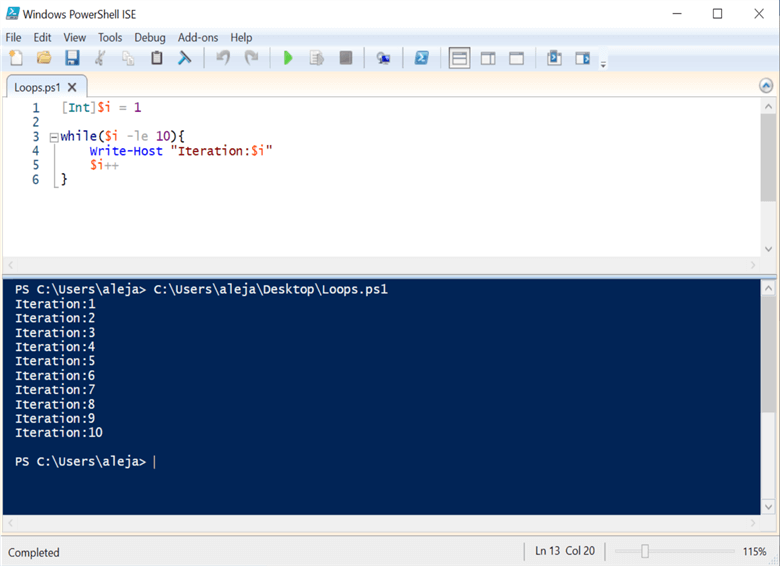This screenshot has height=566, width=780.
Task: Close the Loops.ps1 tab
Action: point(72,88)
